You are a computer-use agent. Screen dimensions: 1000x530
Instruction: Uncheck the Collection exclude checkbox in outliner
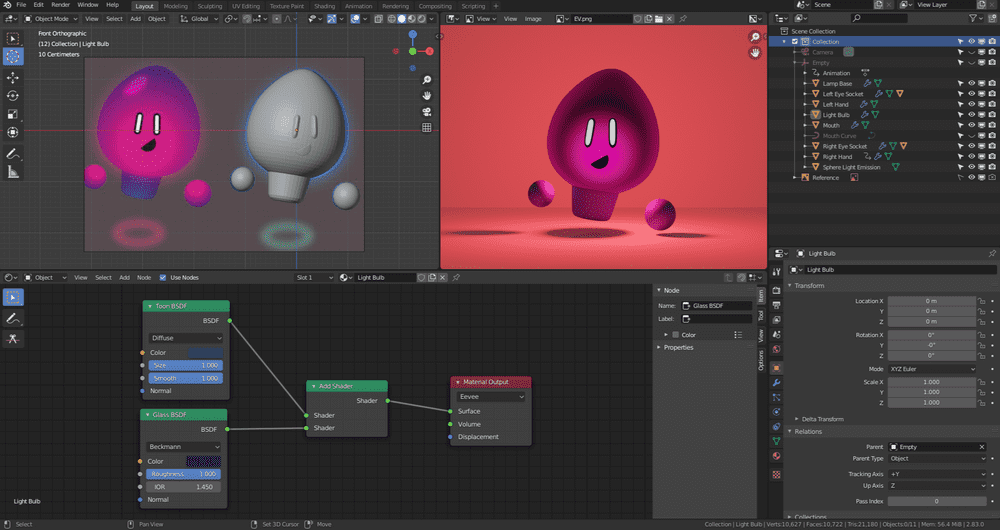[795, 41]
